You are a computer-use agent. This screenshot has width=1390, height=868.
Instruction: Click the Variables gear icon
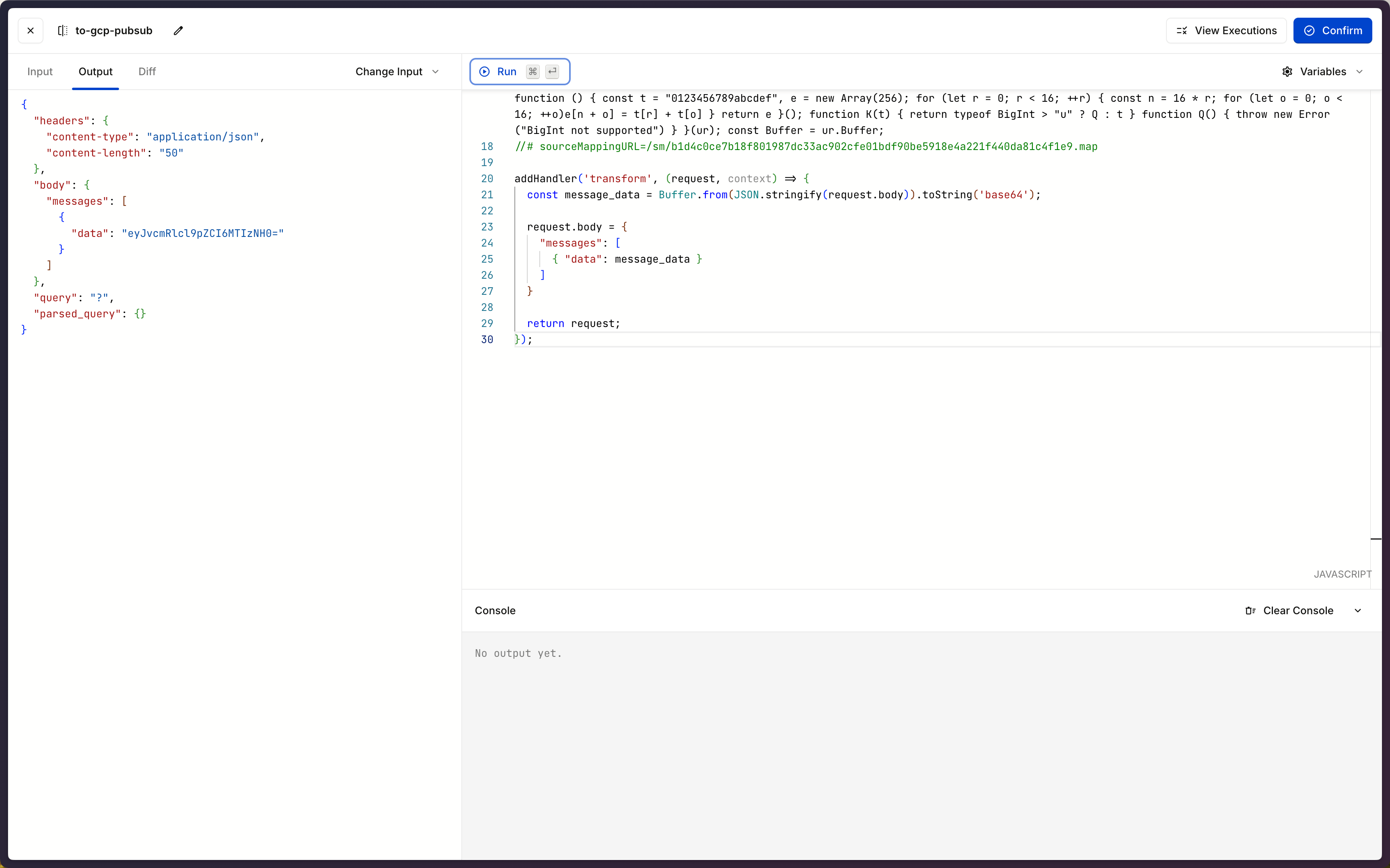point(1287,72)
